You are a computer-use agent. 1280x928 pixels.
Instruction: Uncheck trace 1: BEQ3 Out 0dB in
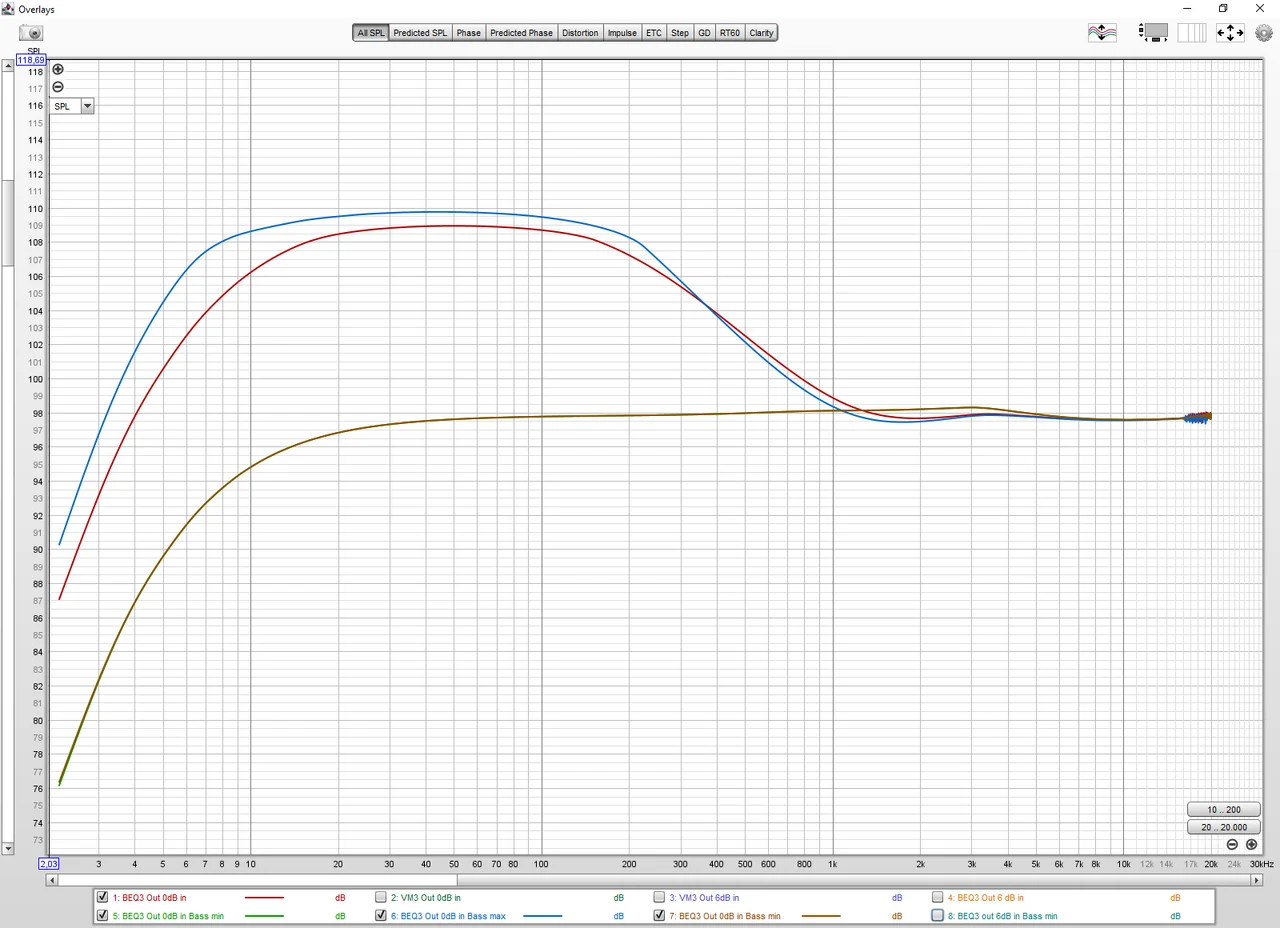pyautogui.click(x=102, y=898)
